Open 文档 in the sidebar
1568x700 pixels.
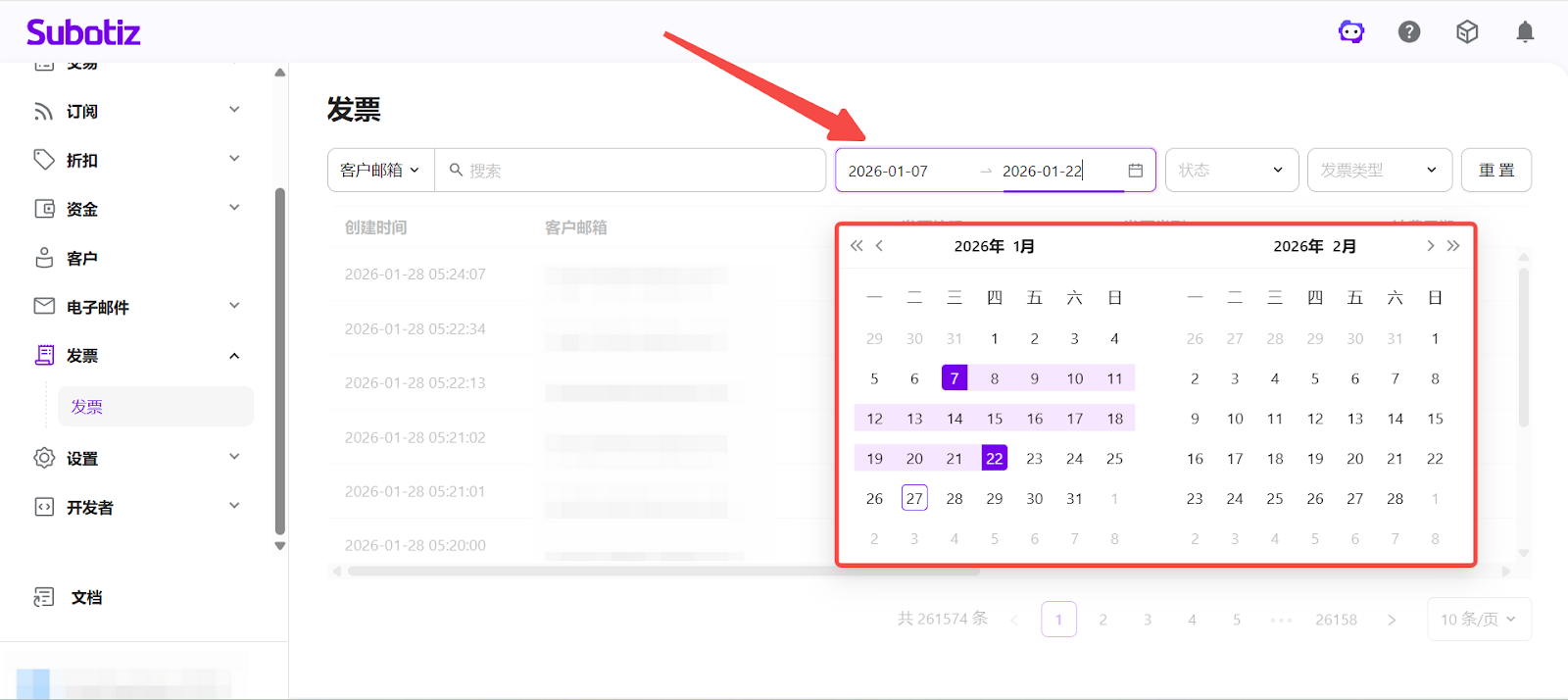[86, 597]
